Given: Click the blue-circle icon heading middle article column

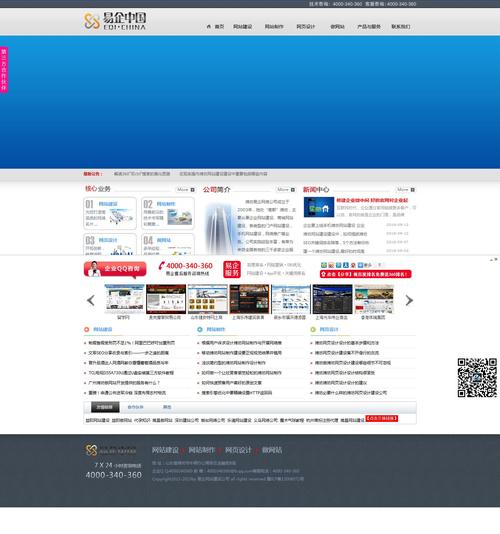Looking at the screenshot, I should pos(200,329).
